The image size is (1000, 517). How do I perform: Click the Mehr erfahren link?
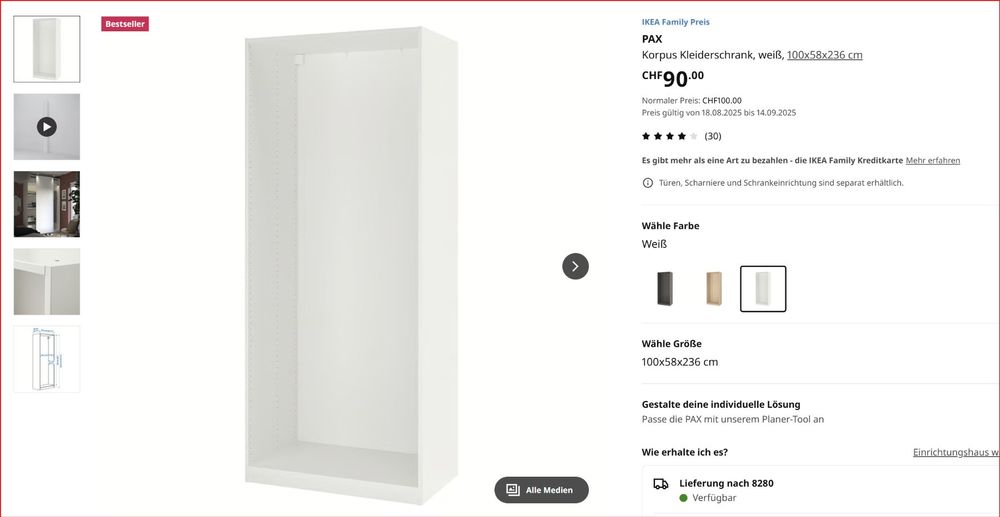coord(933,160)
